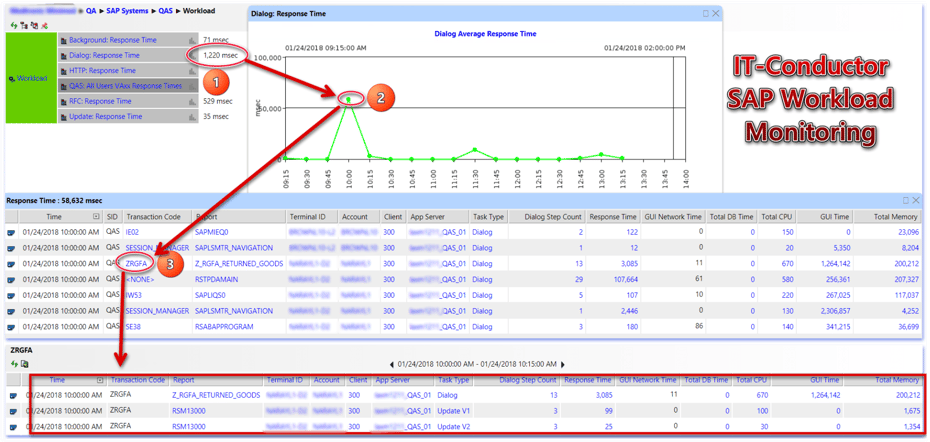The image size is (930, 442).
Task: Click the export icon in the ZRGFA panel toolbar
Action: [27, 364]
